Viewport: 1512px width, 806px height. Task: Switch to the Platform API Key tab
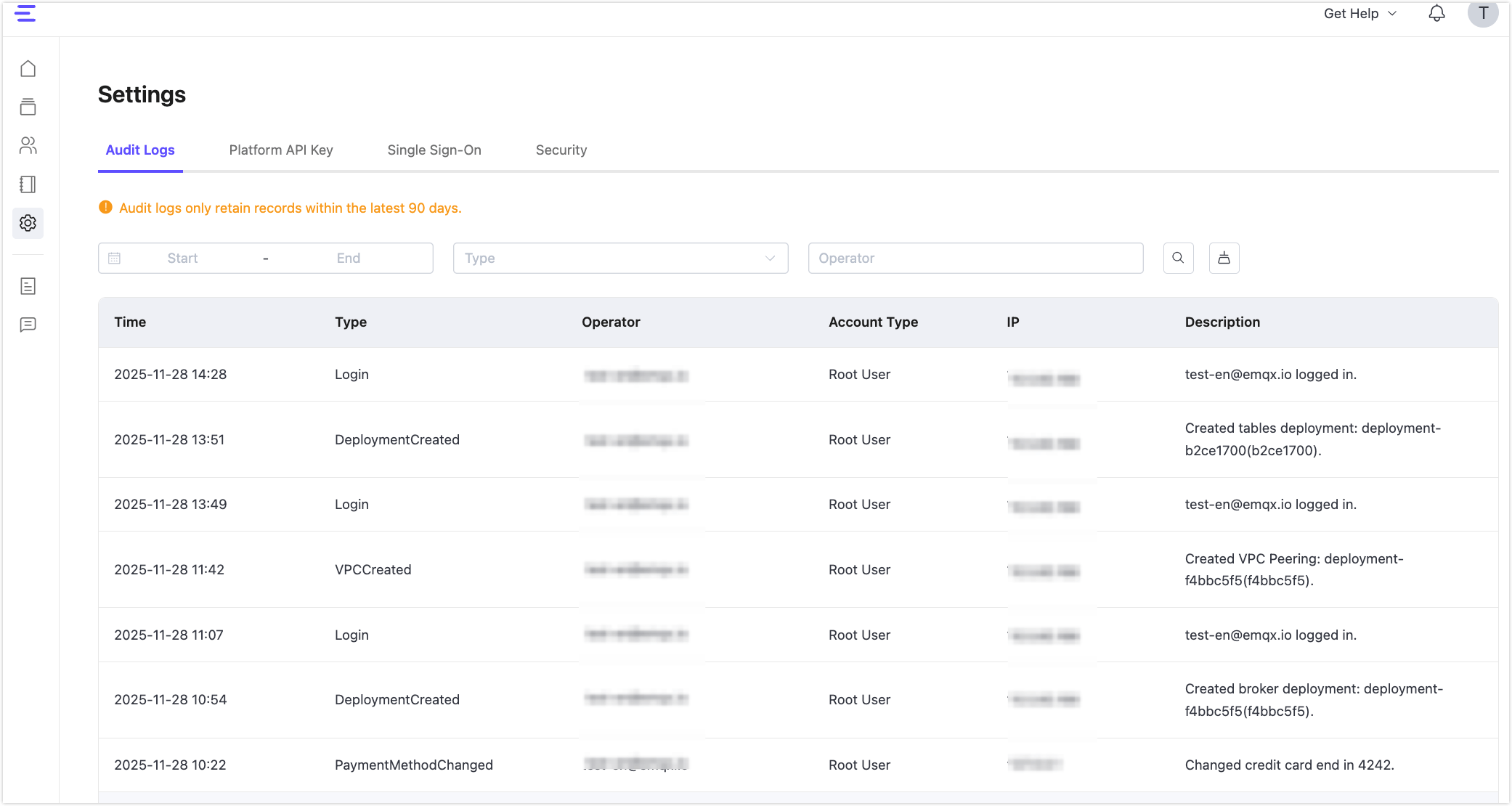point(281,150)
